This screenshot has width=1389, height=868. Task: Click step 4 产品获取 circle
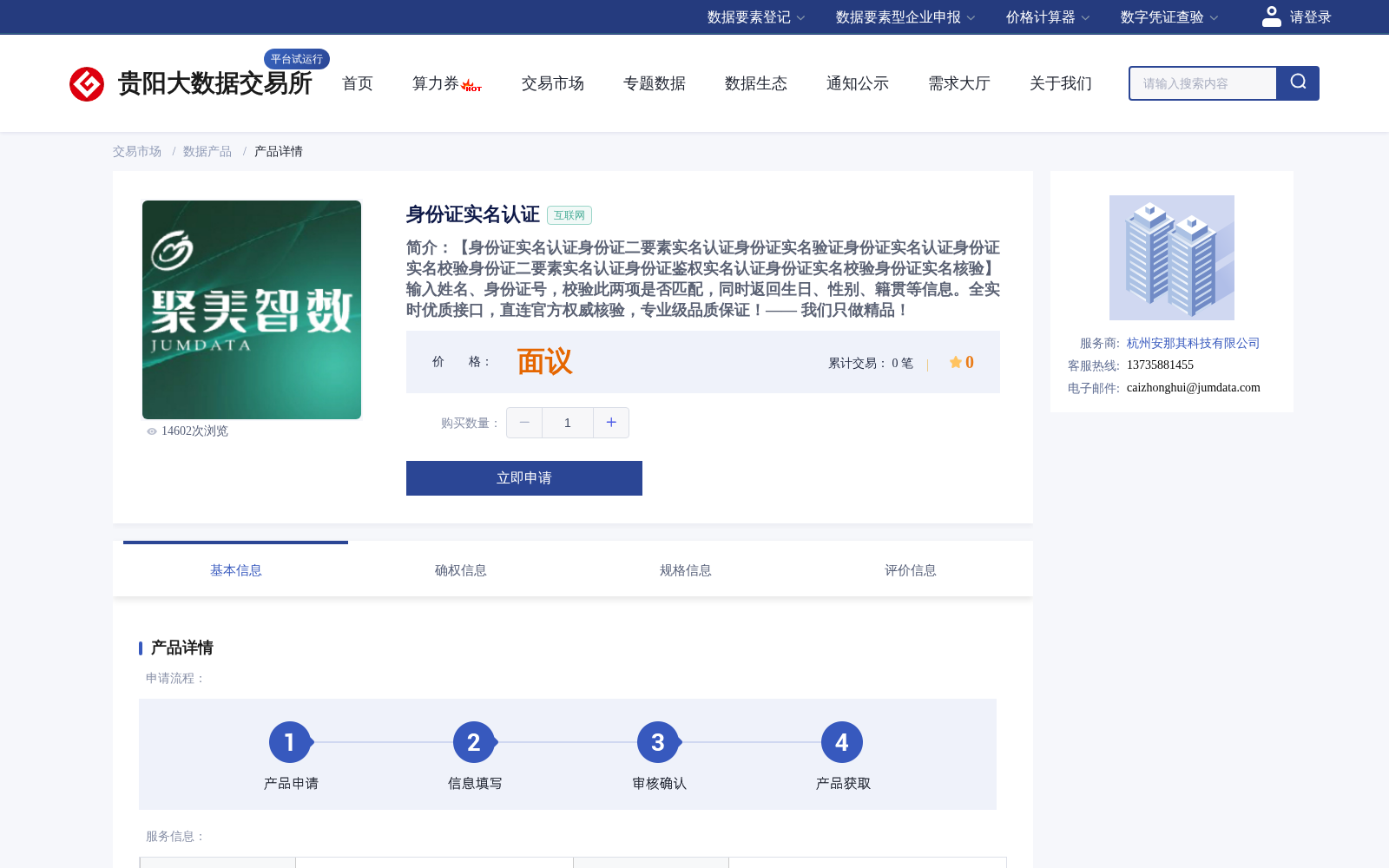(x=842, y=742)
